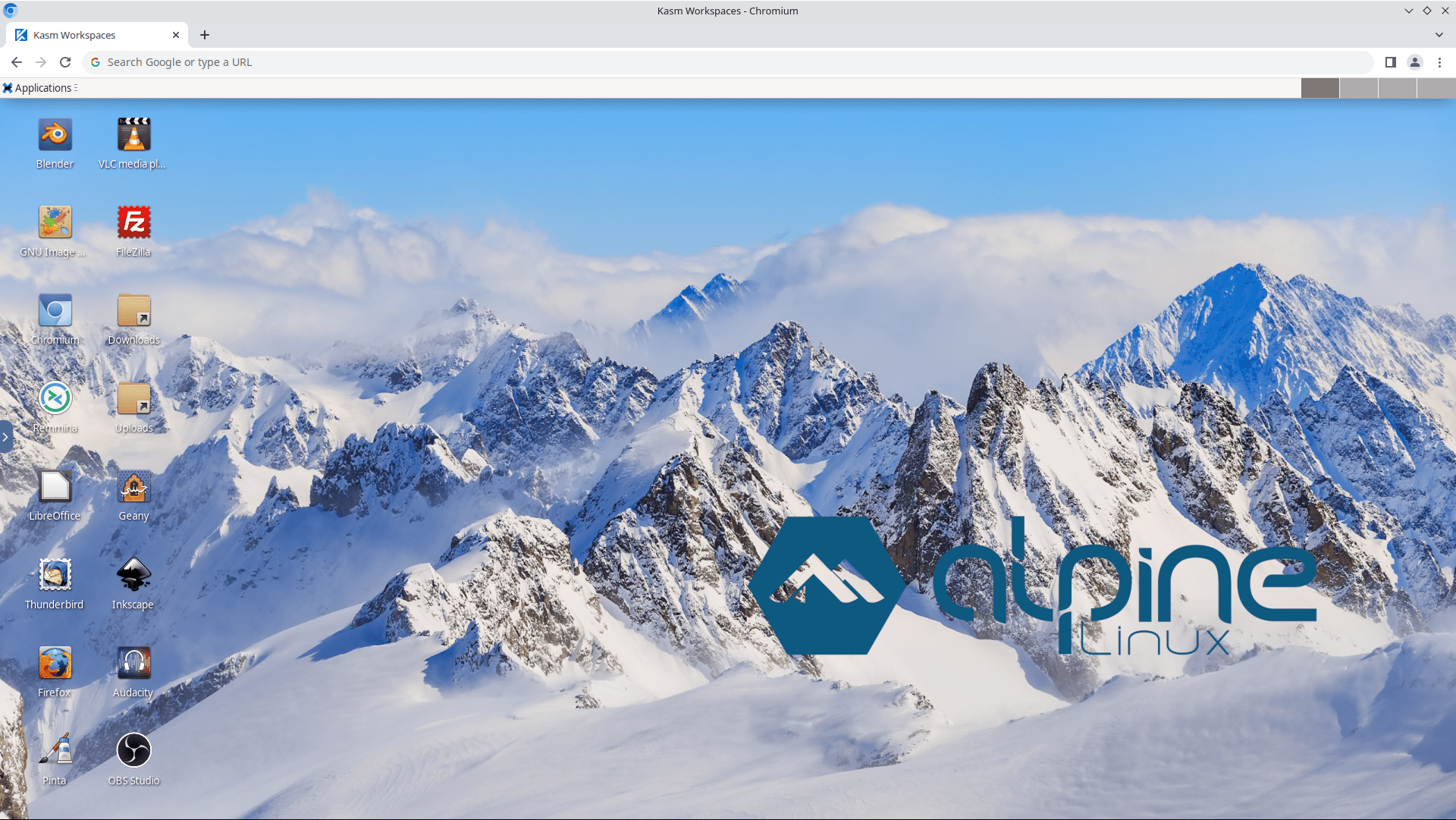Viewport: 1456px width, 820px height.
Task: Close the Chromium window
Action: point(1445,11)
